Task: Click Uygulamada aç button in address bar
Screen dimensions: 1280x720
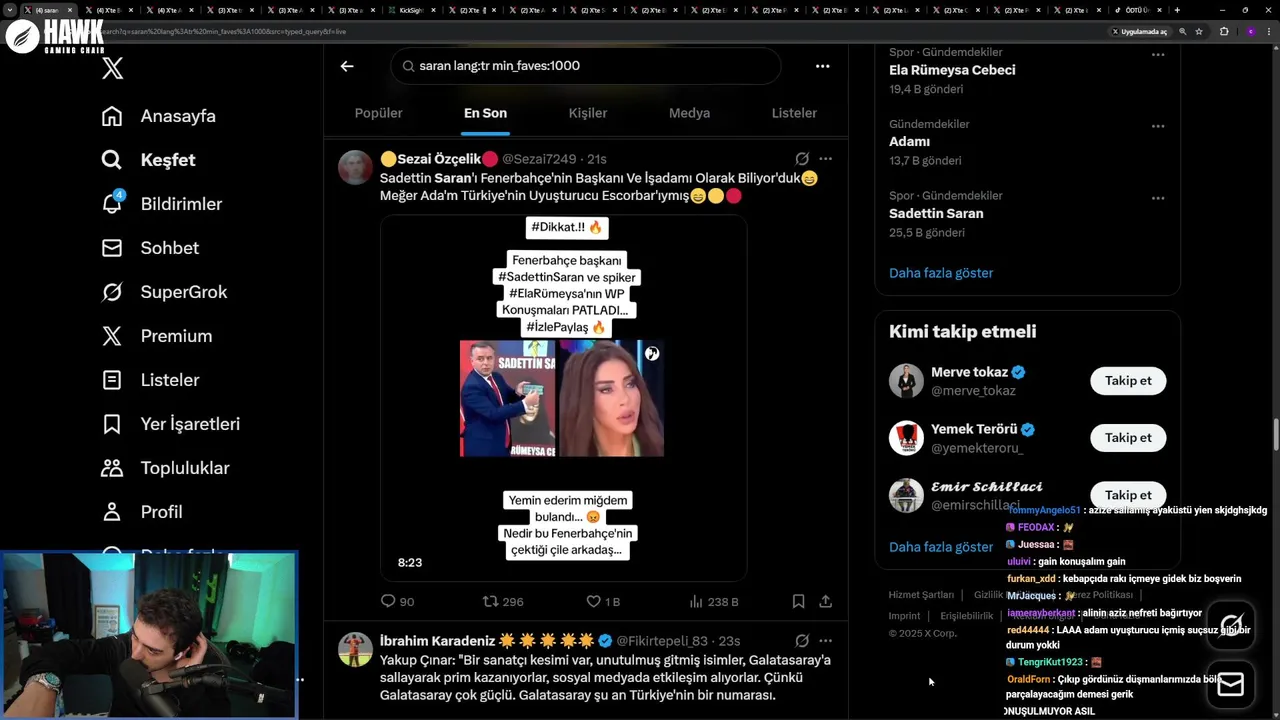Action: point(1139,32)
